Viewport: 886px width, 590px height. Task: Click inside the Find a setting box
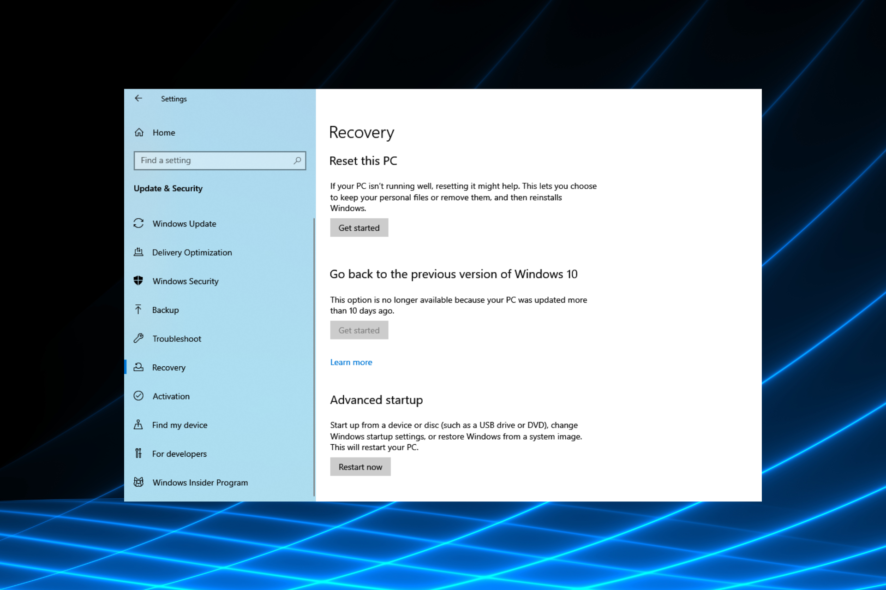tap(220, 160)
